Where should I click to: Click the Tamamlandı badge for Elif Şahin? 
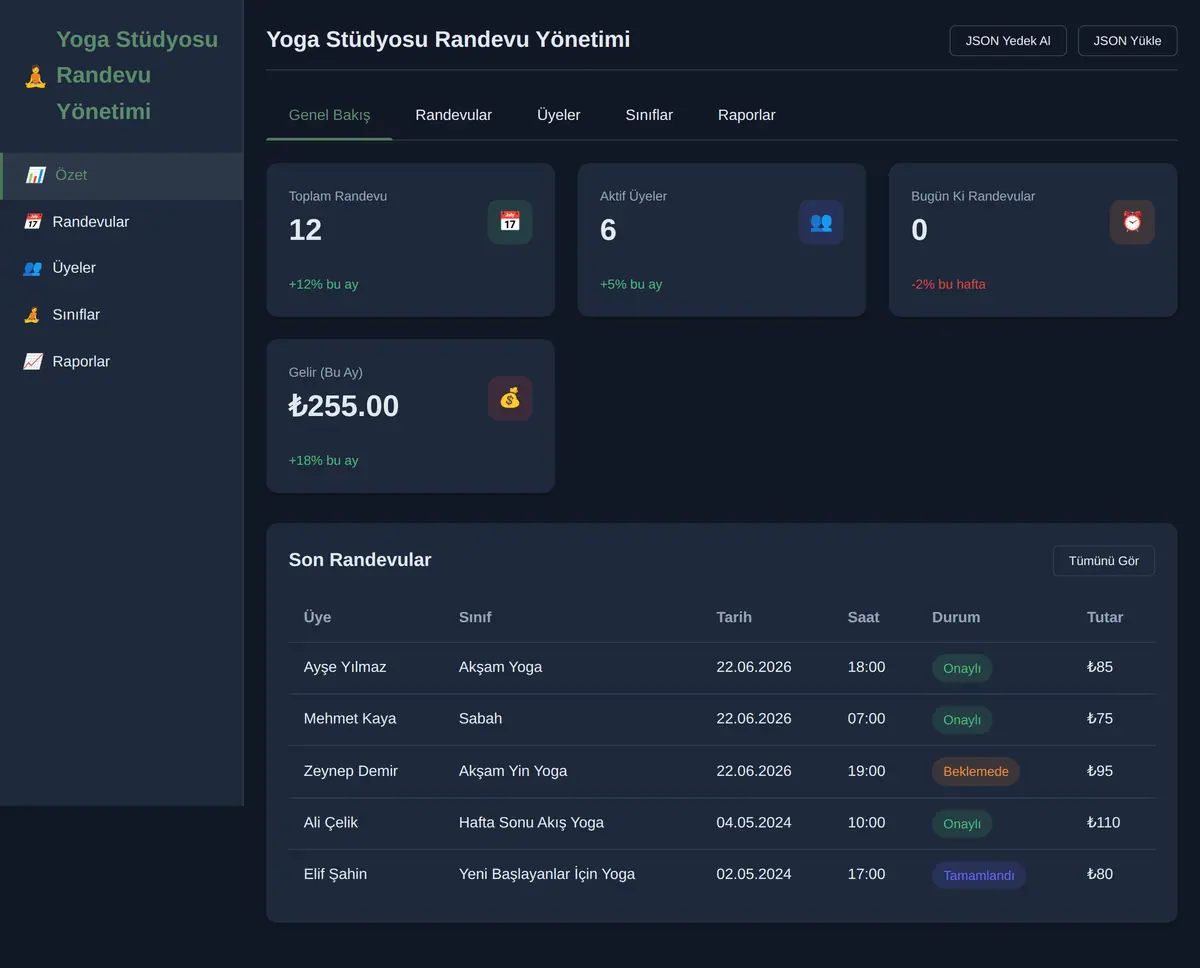pos(979,876)
